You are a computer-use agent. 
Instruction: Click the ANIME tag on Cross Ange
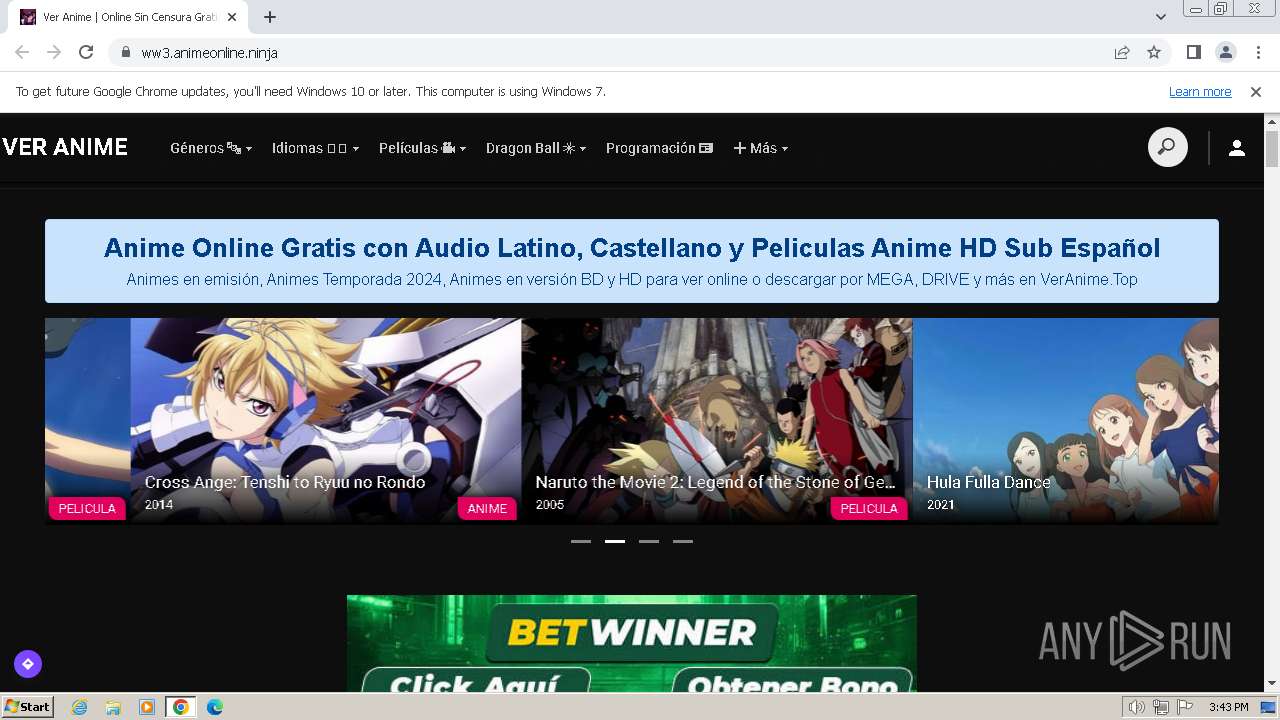(x=487, y=508)
